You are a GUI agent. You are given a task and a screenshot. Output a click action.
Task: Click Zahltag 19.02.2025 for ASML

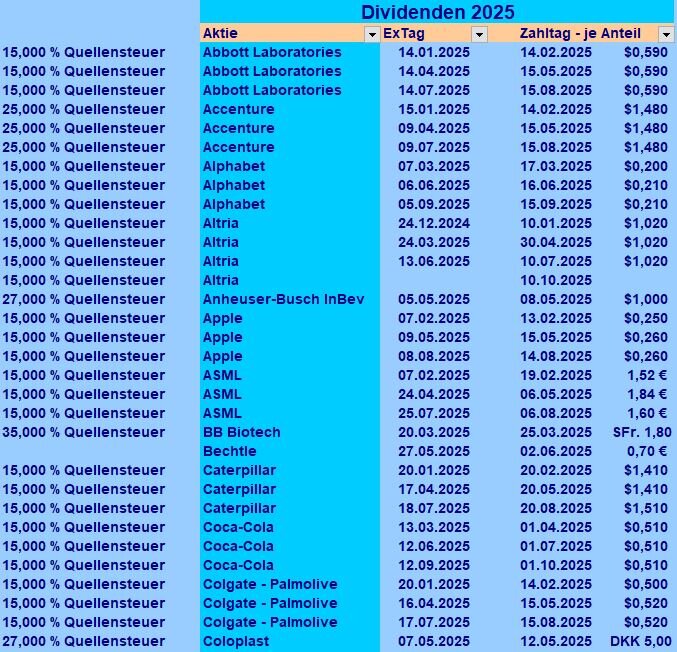point(556,375)
